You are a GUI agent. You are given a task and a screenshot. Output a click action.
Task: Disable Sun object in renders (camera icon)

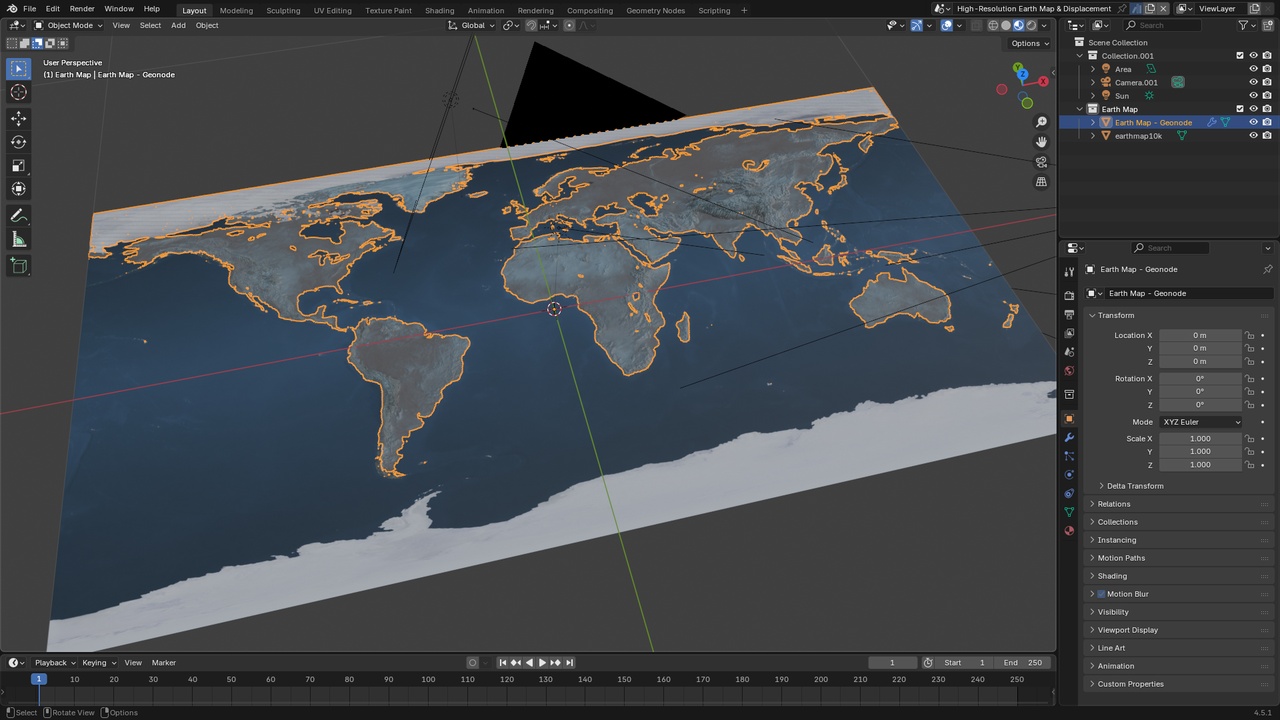[x=1267, y=96]
